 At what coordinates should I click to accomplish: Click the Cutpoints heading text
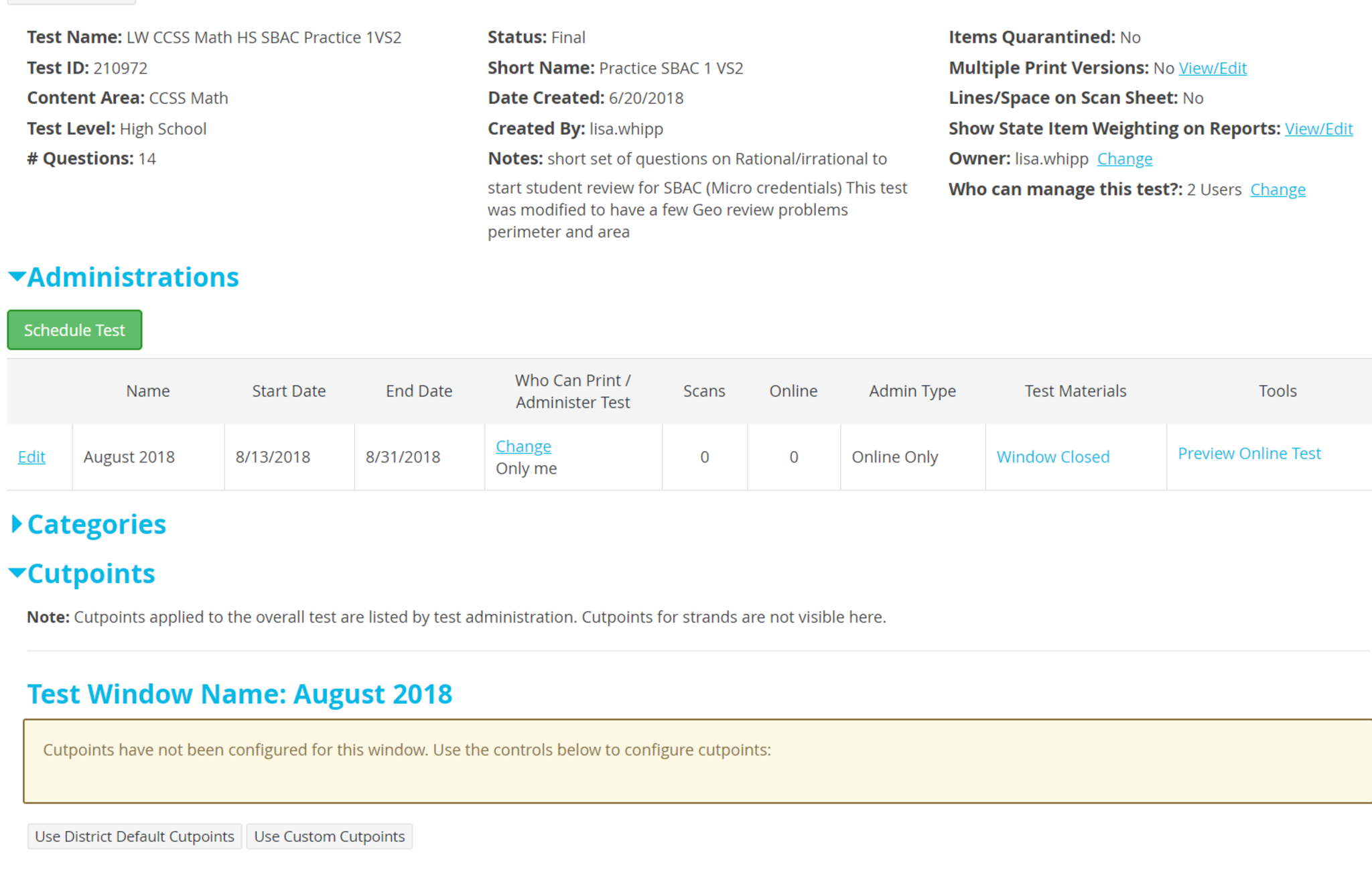click(91, 574)
